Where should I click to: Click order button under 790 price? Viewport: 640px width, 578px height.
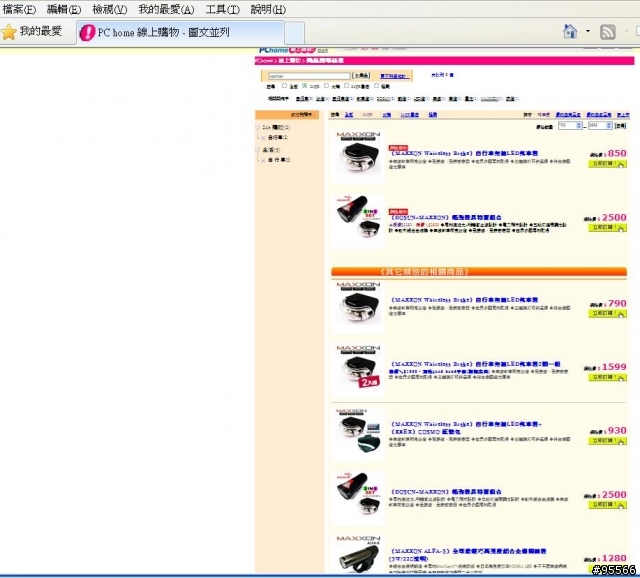[x=607, y=313]
